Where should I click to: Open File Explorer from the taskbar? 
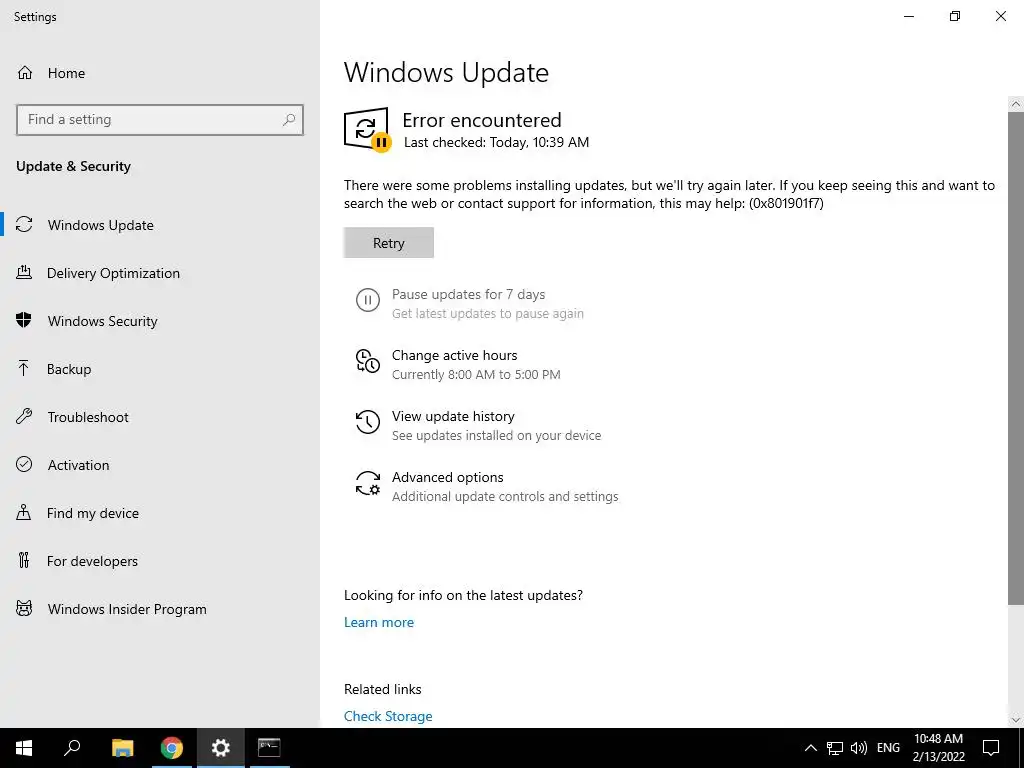(122, 748)
